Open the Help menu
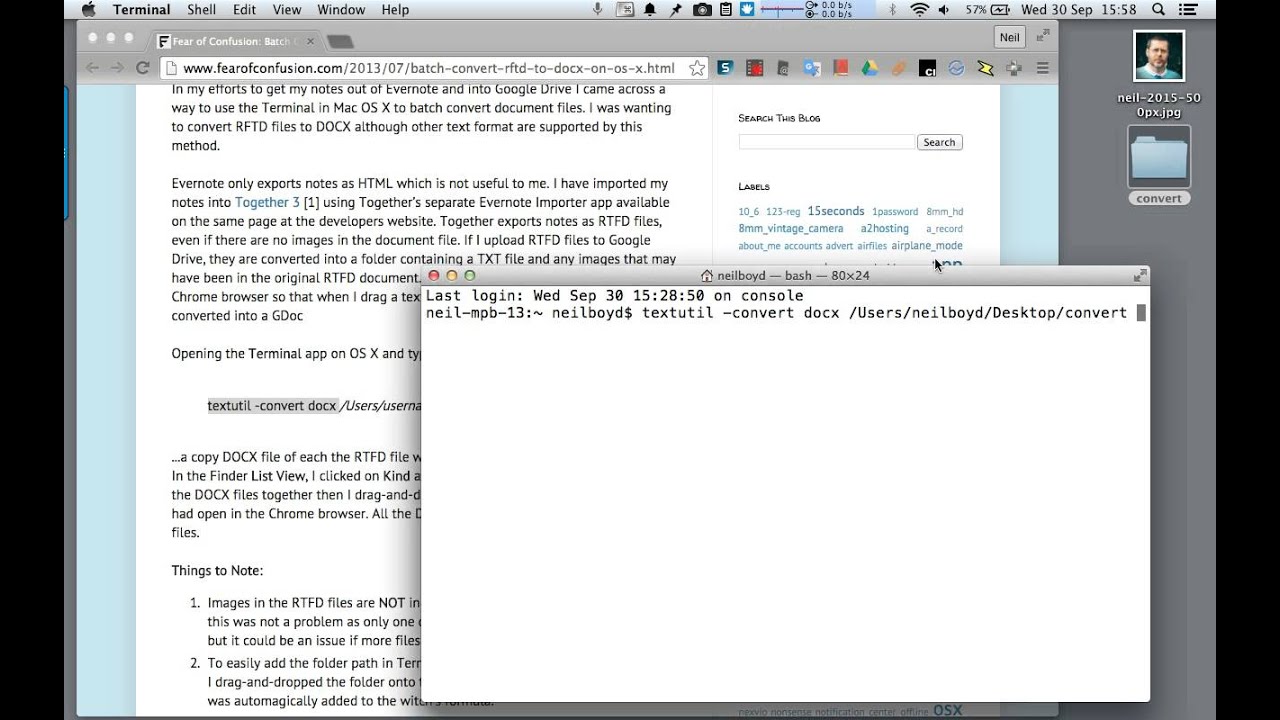 pyautogui.click(x=395, y=10)
